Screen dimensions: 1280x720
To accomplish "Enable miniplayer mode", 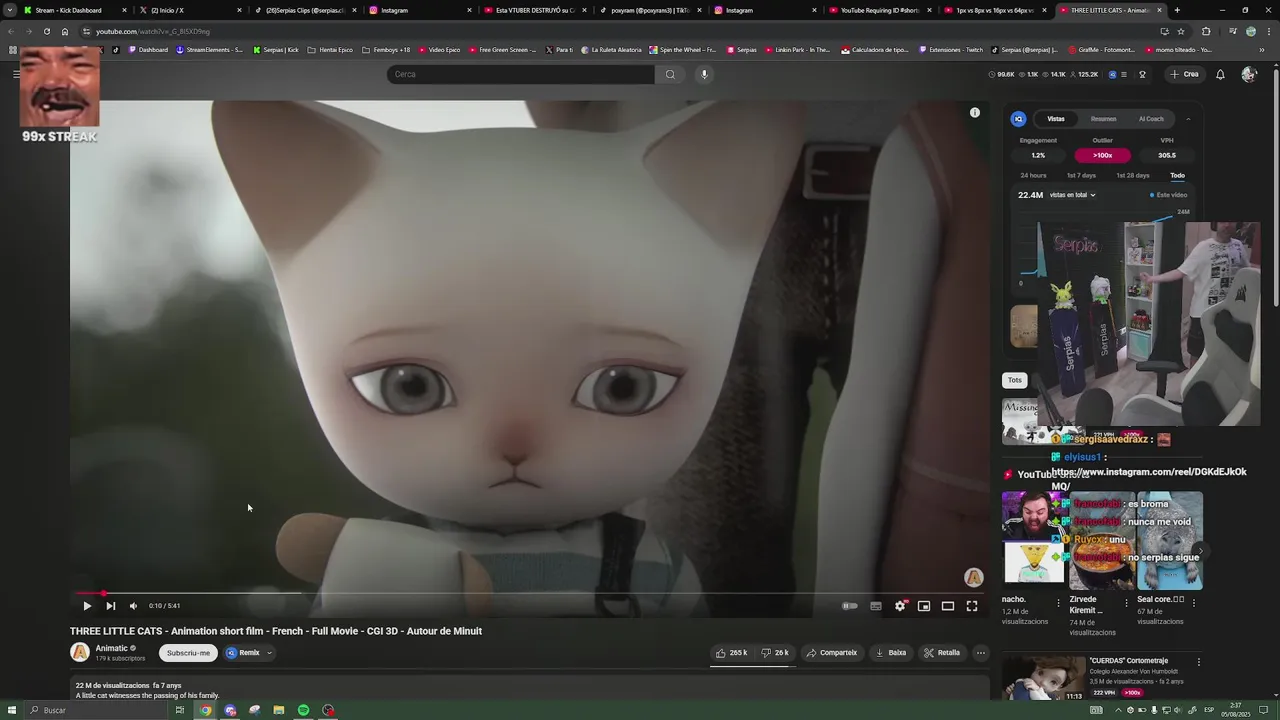I will (924, 606).
